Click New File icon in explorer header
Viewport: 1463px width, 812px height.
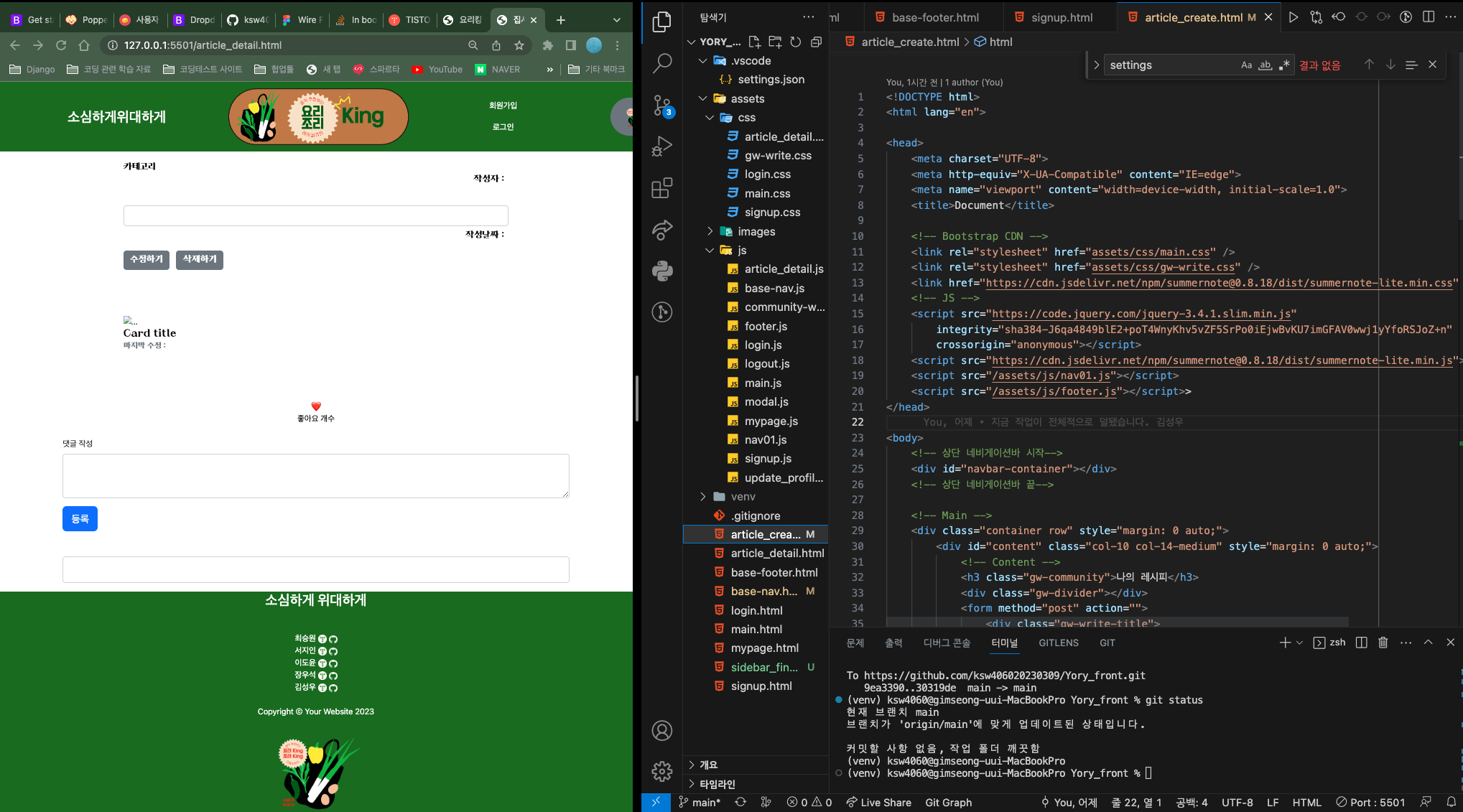754,42
